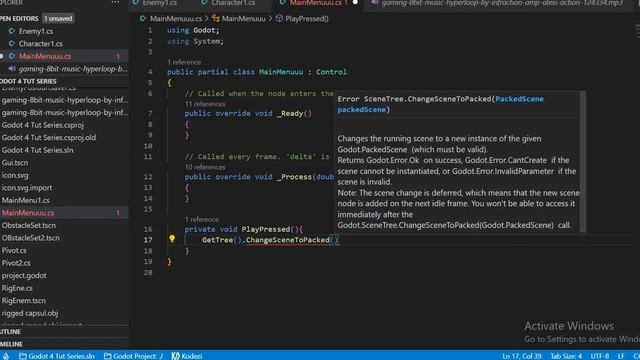Open Godot 4 Tut Series.csproj file
640x360 pixels.
coord(42,125)
